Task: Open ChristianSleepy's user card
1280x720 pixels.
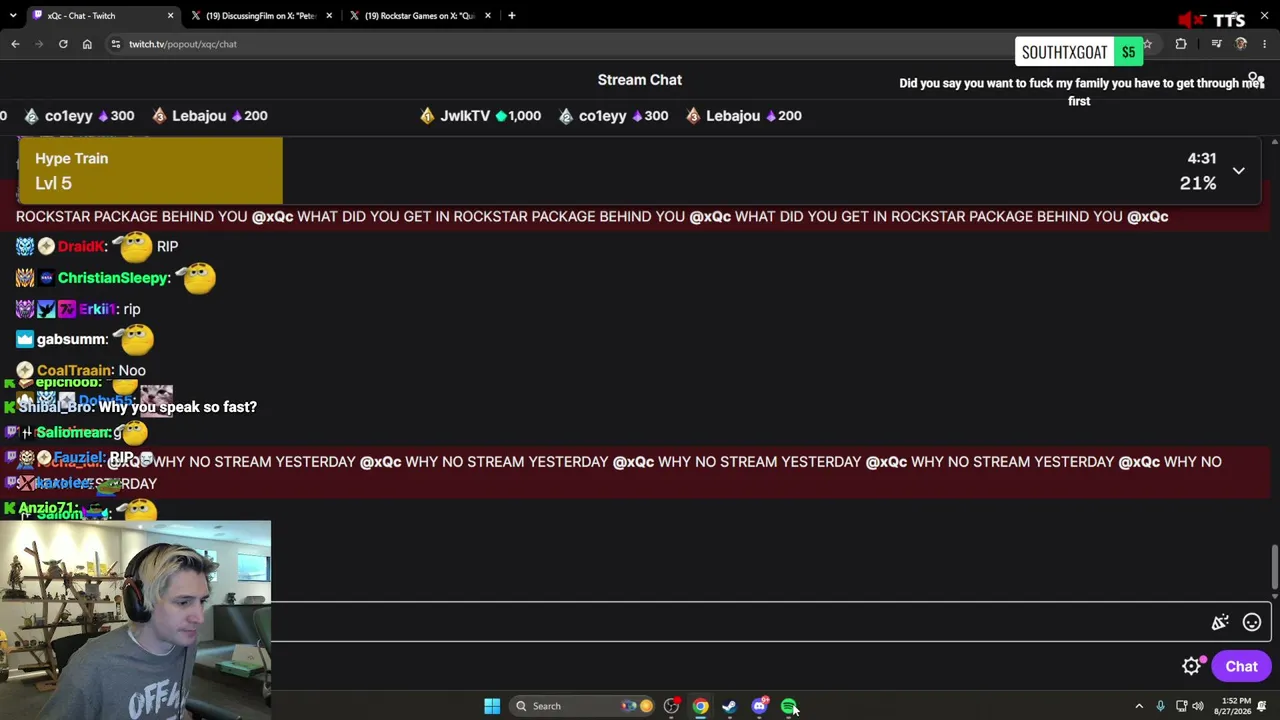Action: pos(113,278)
